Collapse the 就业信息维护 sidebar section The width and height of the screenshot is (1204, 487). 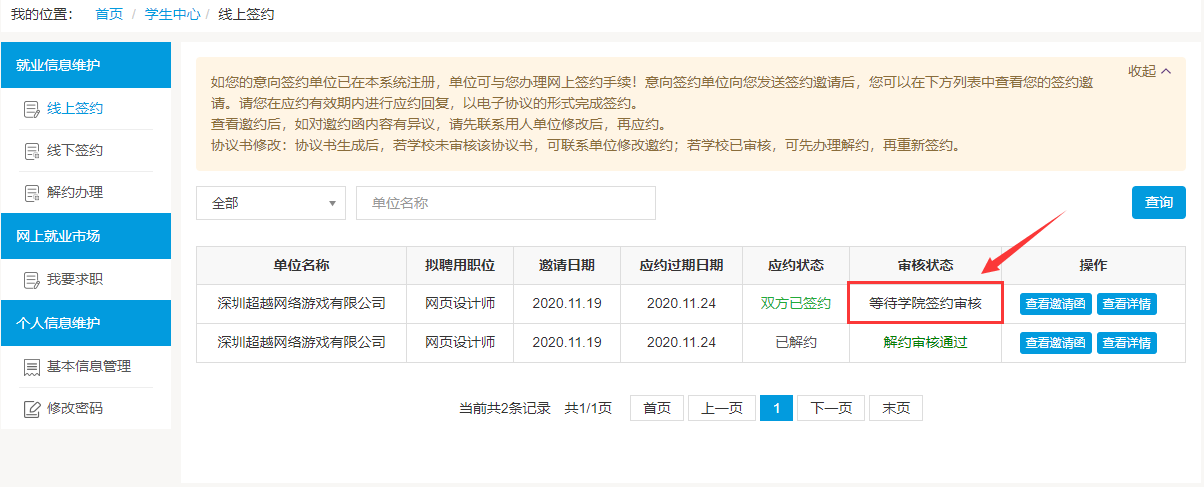point(86,65)
